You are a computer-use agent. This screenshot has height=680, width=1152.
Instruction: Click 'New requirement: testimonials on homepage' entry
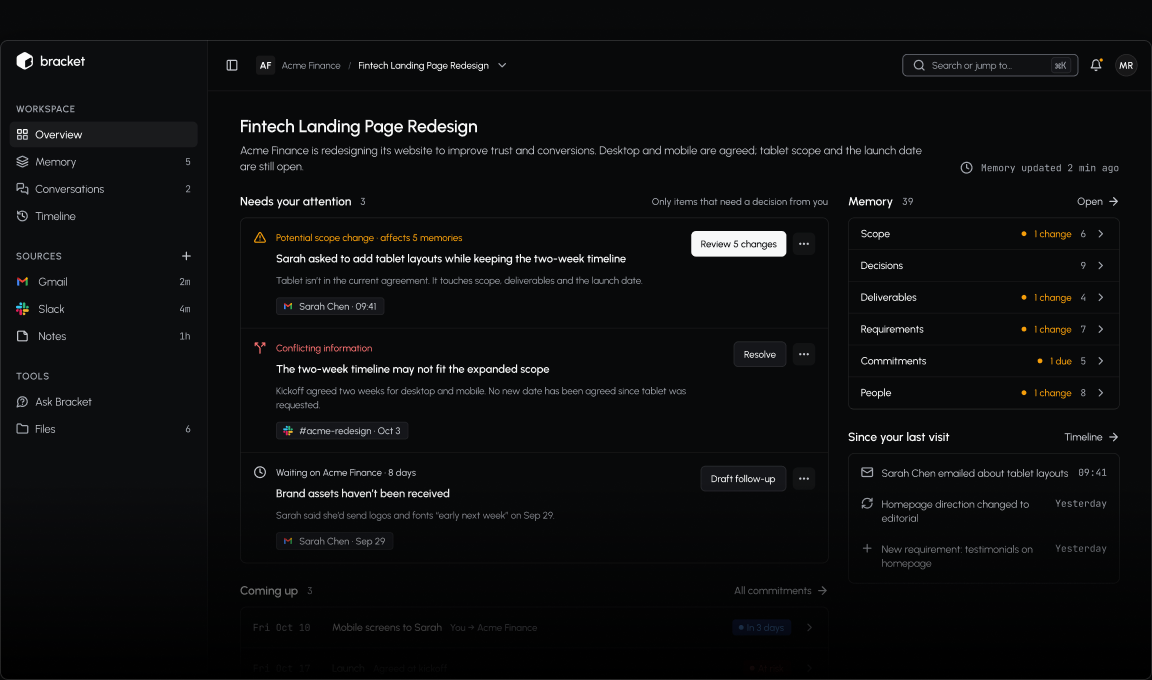click(x=957, y=557)
